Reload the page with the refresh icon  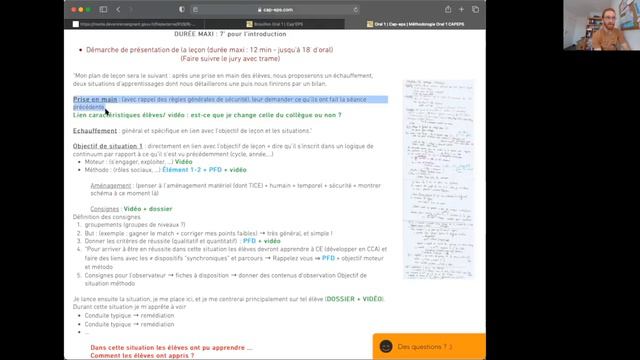(x=356, y=10)
